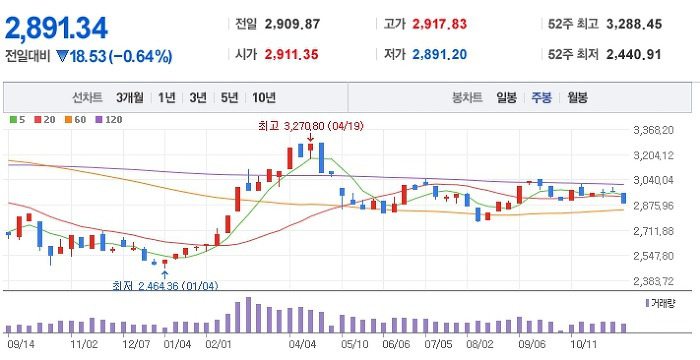Click the current index value 2,891.34
This screenshot has width=700, height=360.
56,29
